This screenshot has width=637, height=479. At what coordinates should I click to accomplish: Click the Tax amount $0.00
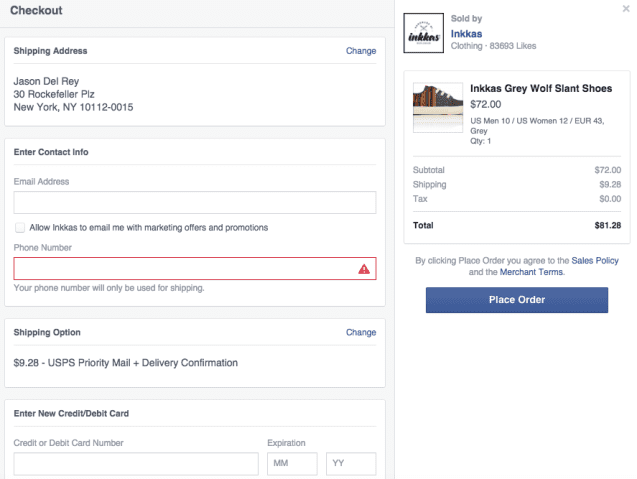pyautogui.click(x=610, y=199)
